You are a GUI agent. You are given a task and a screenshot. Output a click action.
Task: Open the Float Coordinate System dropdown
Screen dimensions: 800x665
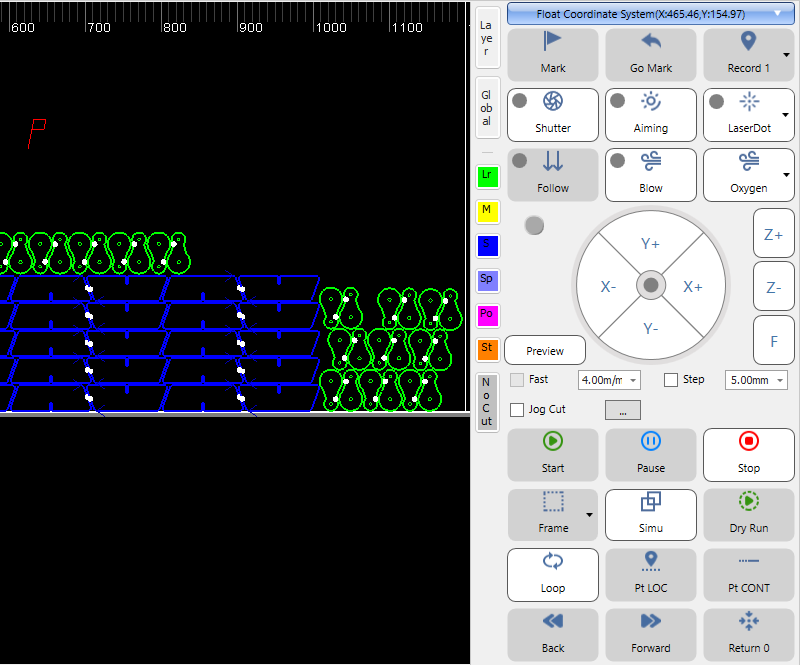click(x=650, y=14)
